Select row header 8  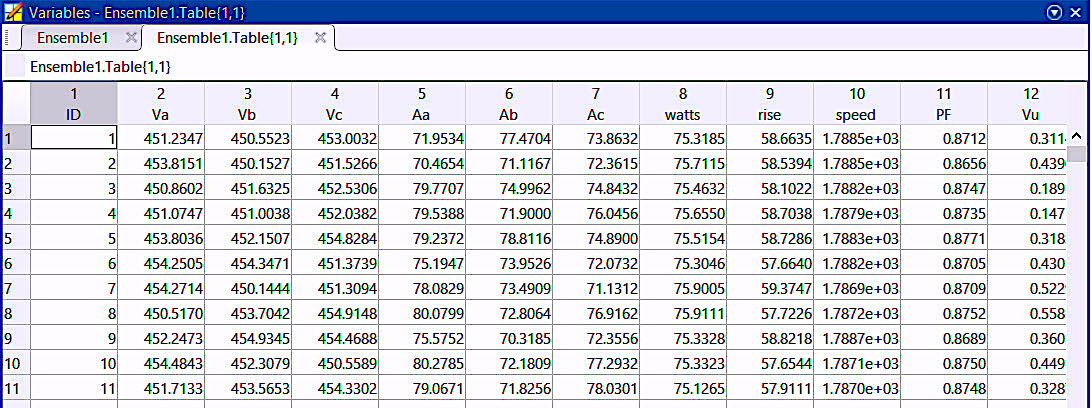[16, 313]
